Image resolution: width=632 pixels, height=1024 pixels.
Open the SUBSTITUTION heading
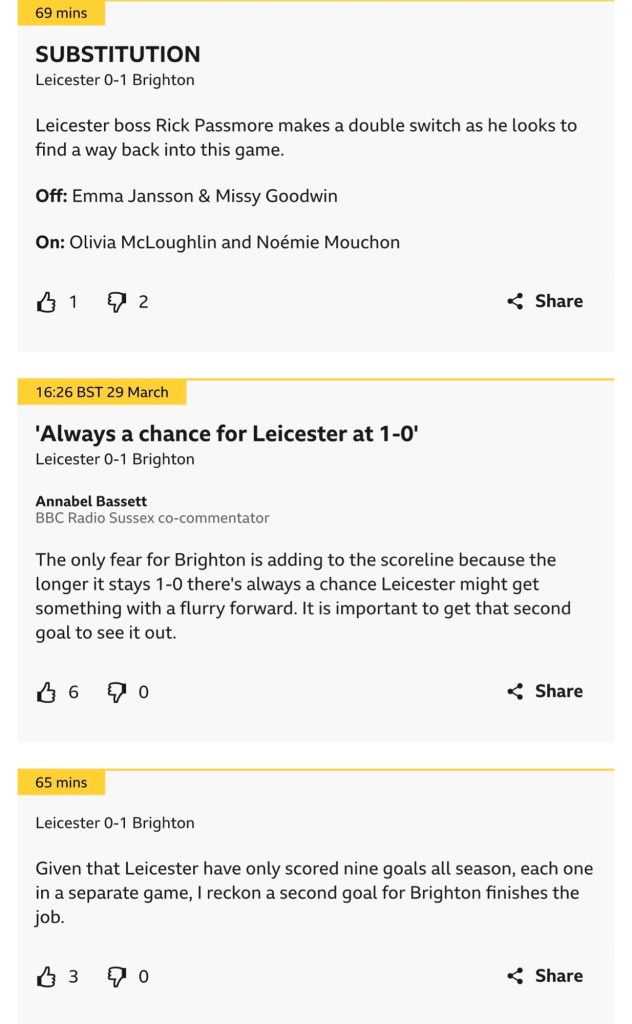pyautogui.click(x=118, y=54)
